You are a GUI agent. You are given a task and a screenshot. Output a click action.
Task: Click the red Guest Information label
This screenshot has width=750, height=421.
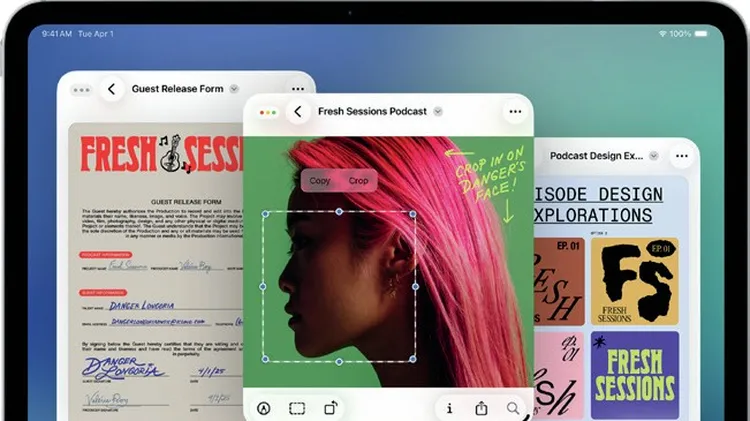click(x=103, y=292)
